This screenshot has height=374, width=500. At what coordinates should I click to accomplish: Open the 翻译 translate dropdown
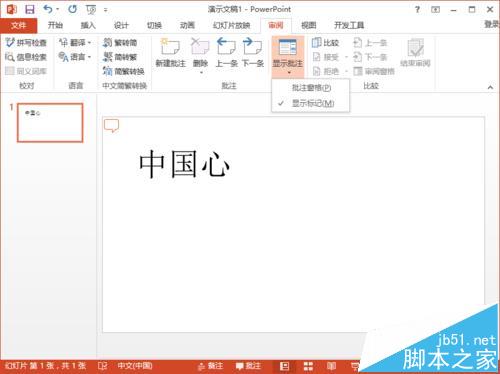[75, 43]
